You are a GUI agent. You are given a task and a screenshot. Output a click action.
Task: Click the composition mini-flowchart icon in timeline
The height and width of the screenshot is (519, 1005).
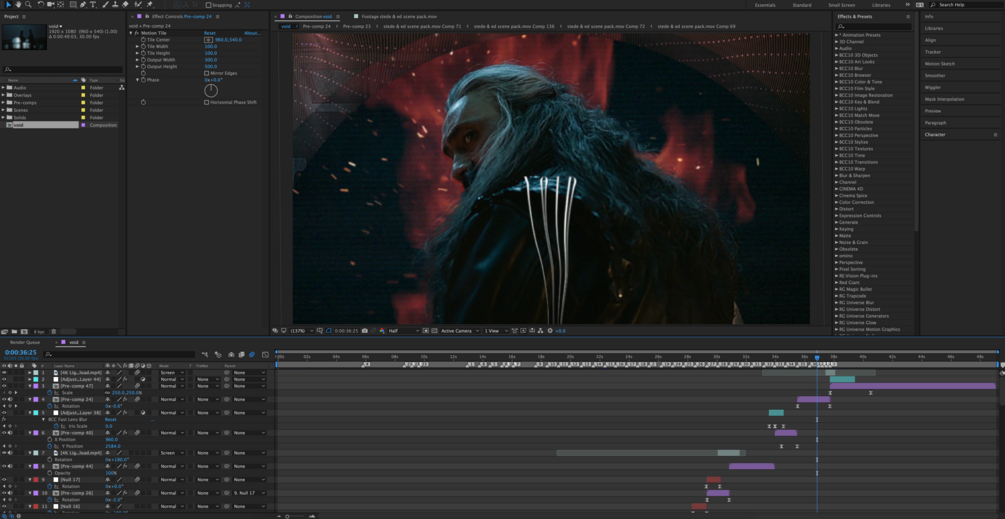[205, 354]
